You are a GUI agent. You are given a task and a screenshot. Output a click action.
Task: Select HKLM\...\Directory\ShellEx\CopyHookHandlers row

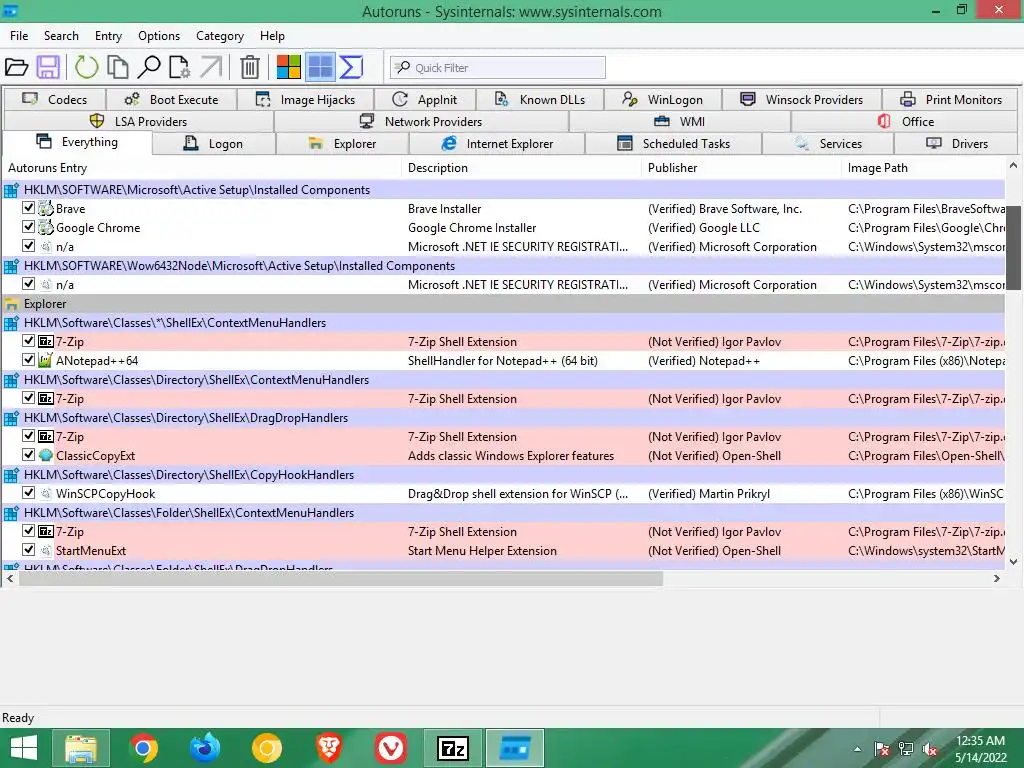click(503, 475)
